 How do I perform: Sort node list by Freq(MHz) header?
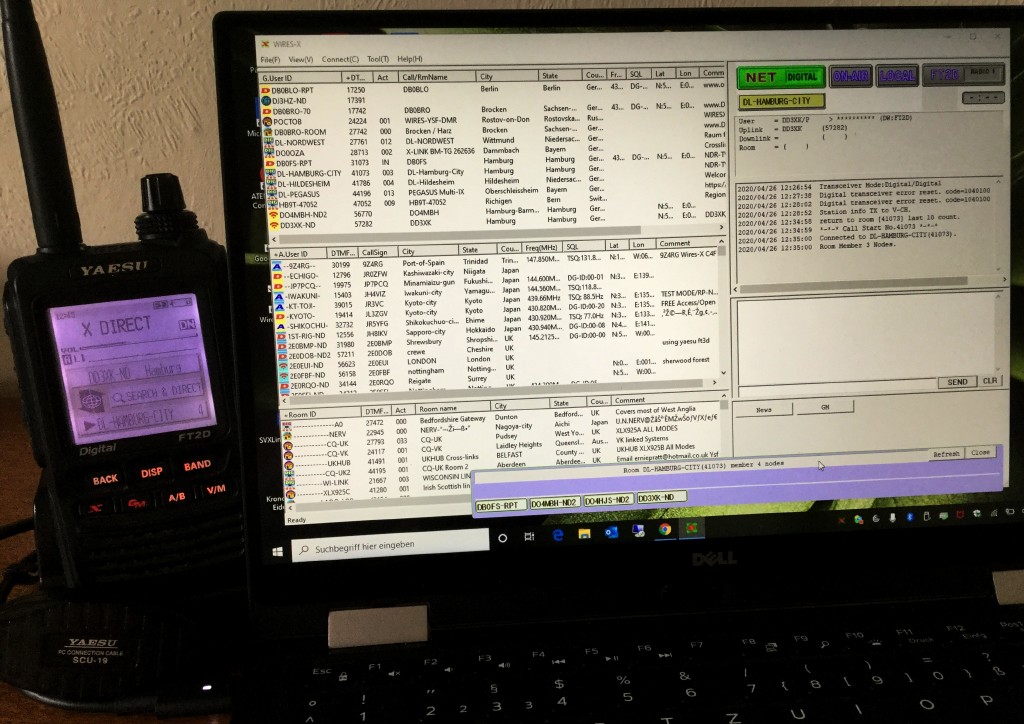[542, 248]
